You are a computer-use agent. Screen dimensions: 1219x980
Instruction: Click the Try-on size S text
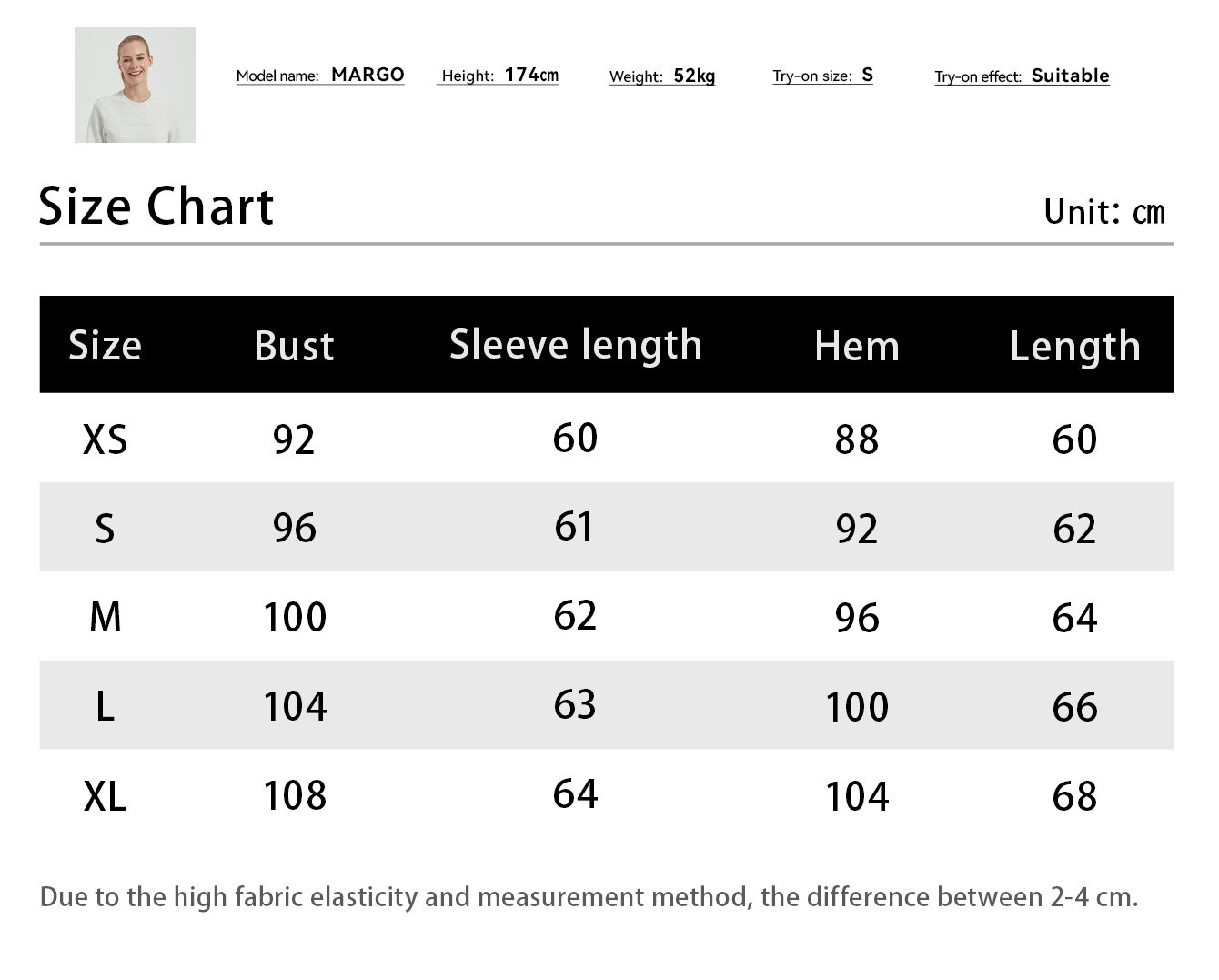pos(822,76)
